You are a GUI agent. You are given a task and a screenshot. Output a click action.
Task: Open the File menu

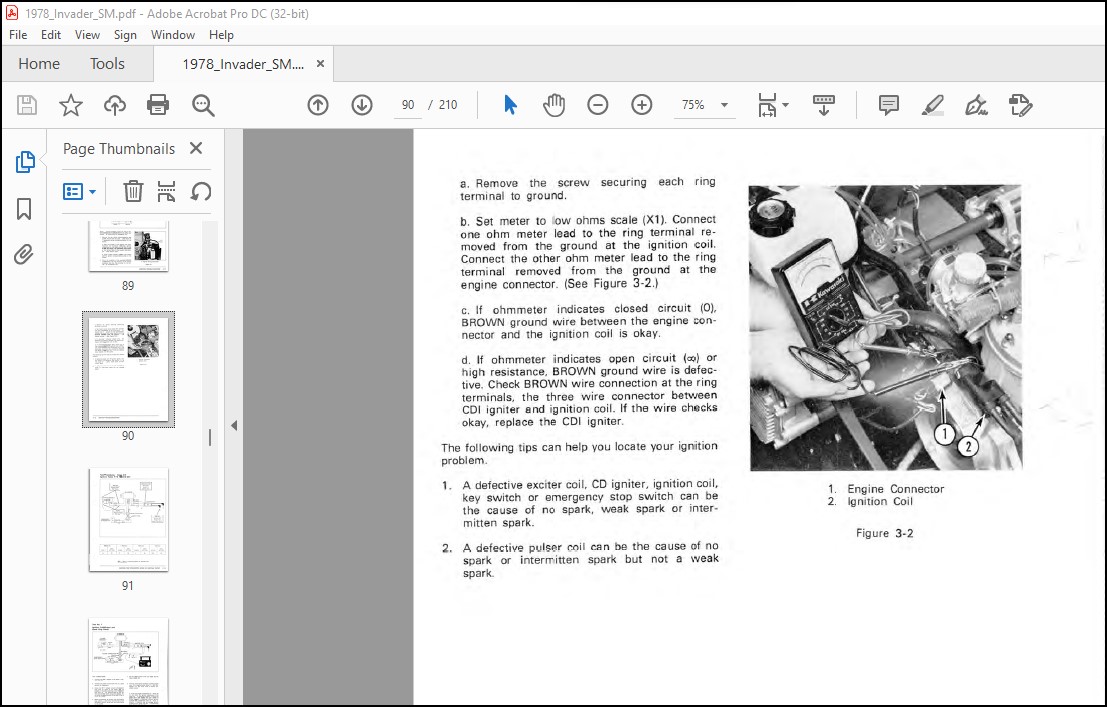[x=18, y=35]
